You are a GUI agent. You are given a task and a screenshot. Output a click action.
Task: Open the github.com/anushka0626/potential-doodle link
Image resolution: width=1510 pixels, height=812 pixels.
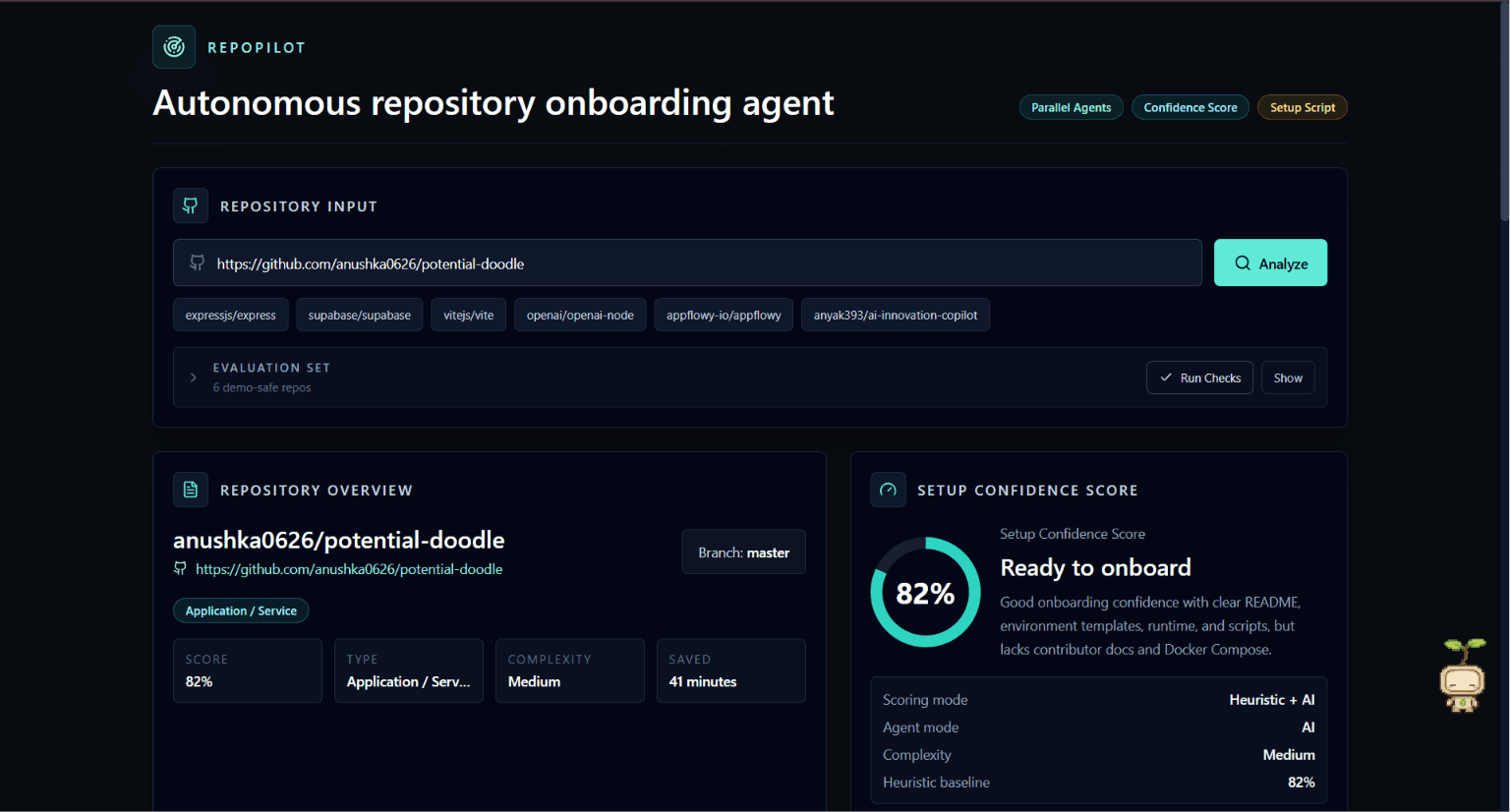point(349,569)
